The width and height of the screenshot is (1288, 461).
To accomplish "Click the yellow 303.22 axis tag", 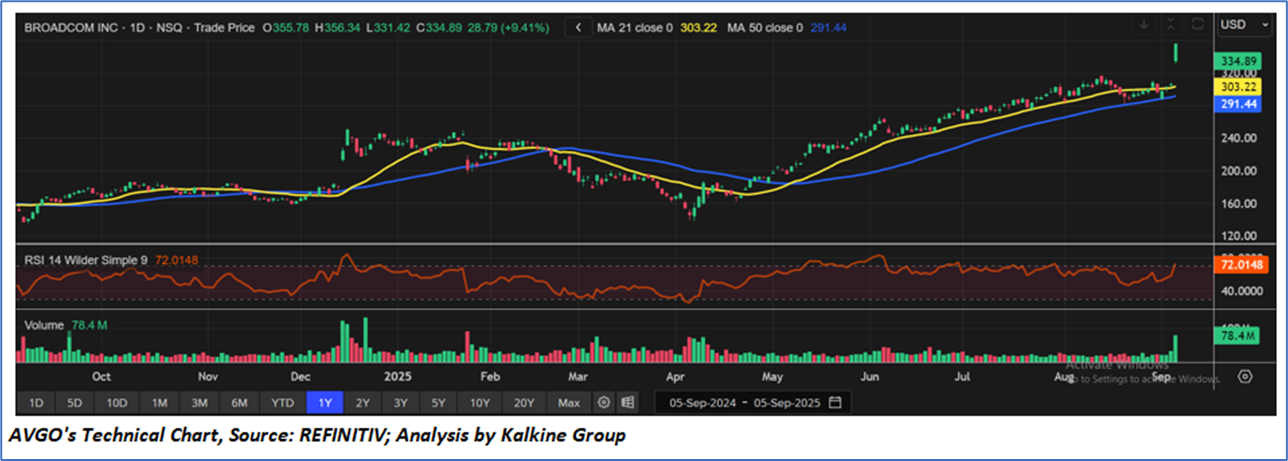I will point(1238,87).
